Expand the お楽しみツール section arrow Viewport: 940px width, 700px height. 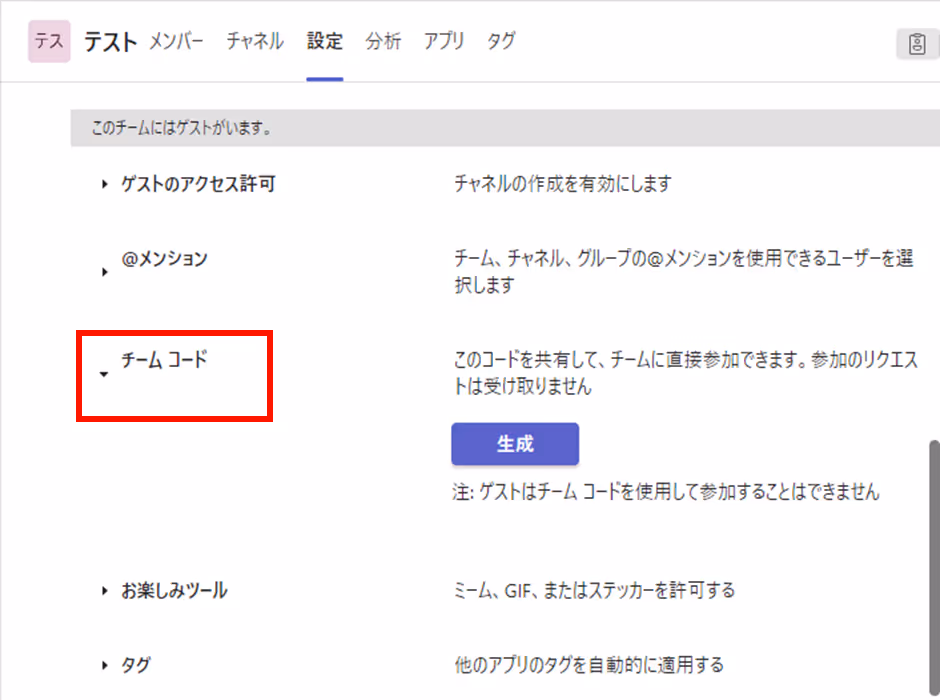point(104,590)
